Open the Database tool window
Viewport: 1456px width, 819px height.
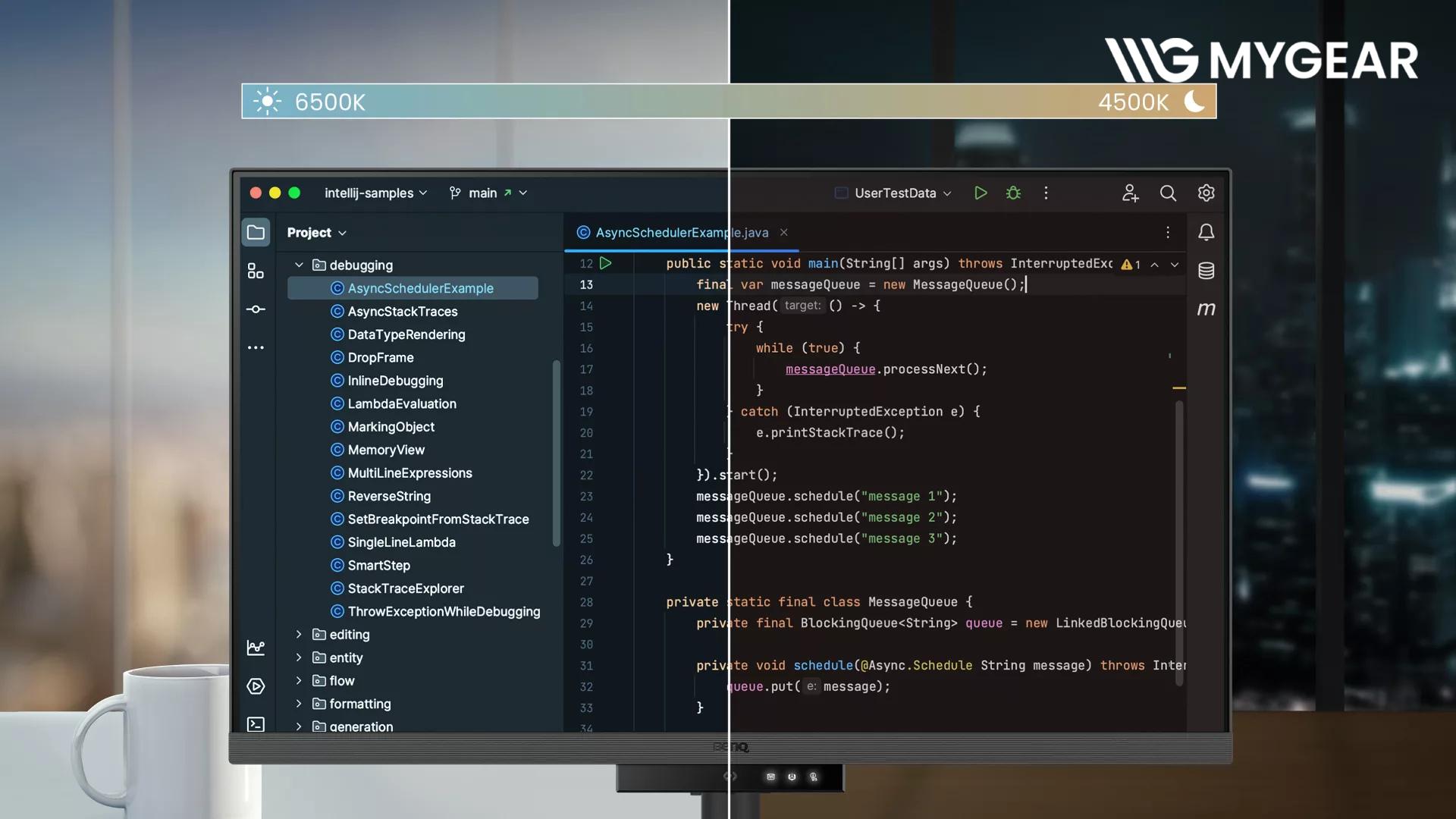1206,271
